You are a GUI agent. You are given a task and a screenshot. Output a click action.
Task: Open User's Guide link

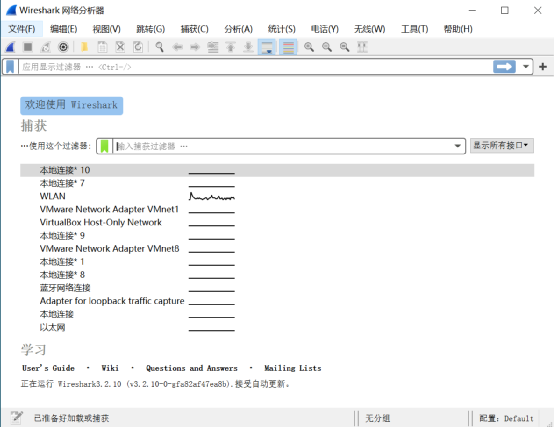click(48, 368)
